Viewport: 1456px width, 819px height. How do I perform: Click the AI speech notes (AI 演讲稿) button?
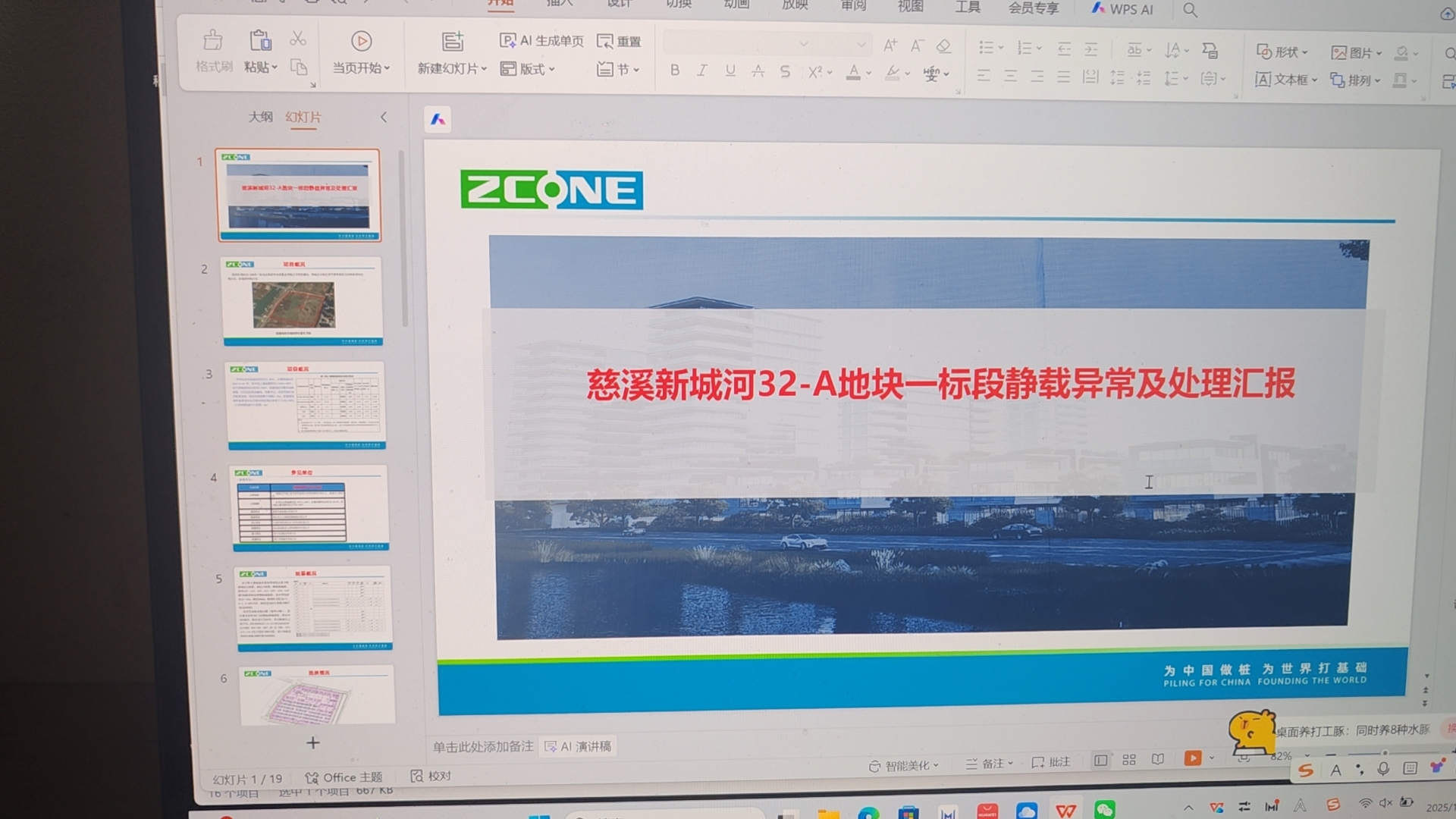578,747
